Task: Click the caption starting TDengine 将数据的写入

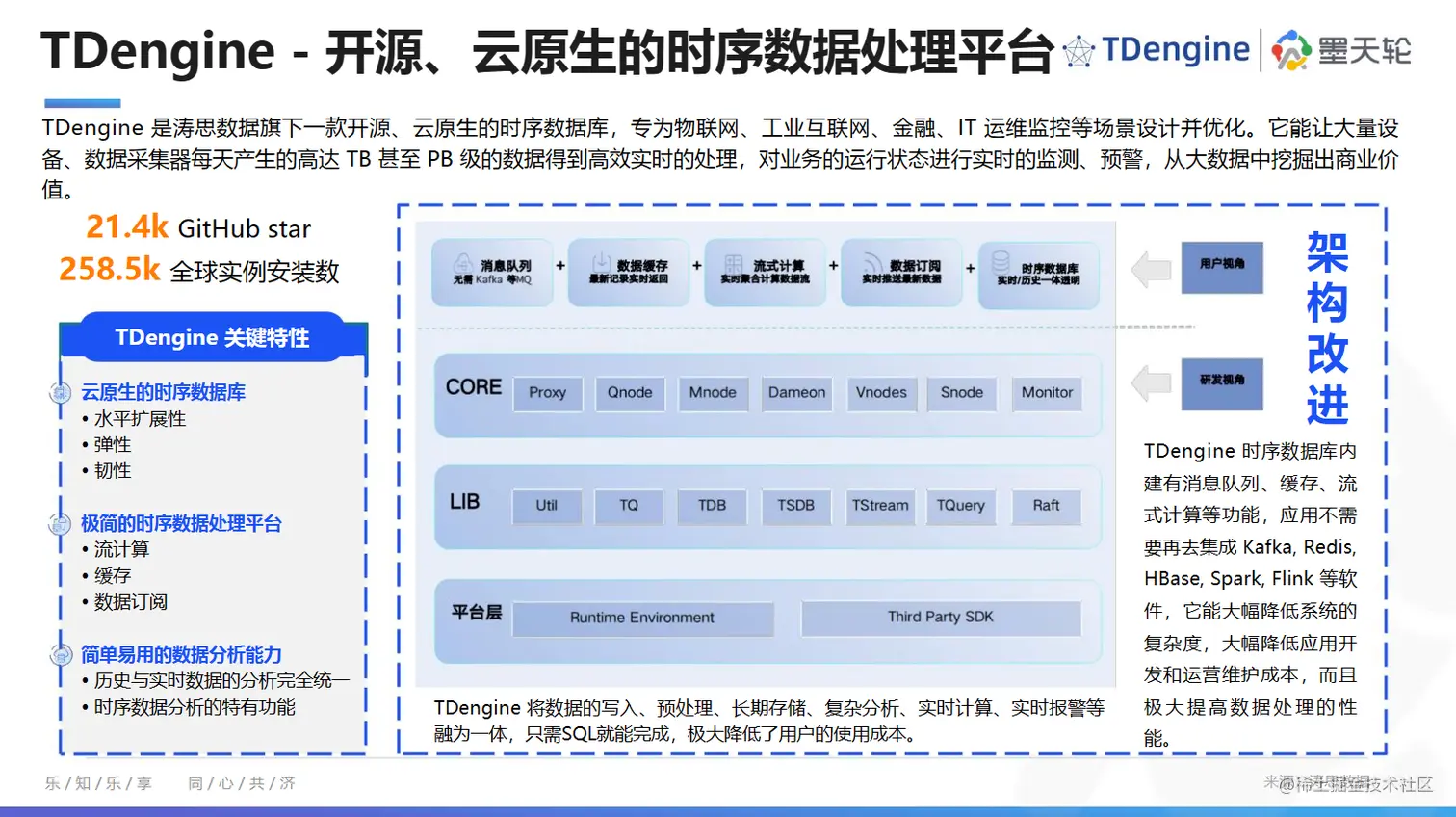Action: (x=769, y=721)
